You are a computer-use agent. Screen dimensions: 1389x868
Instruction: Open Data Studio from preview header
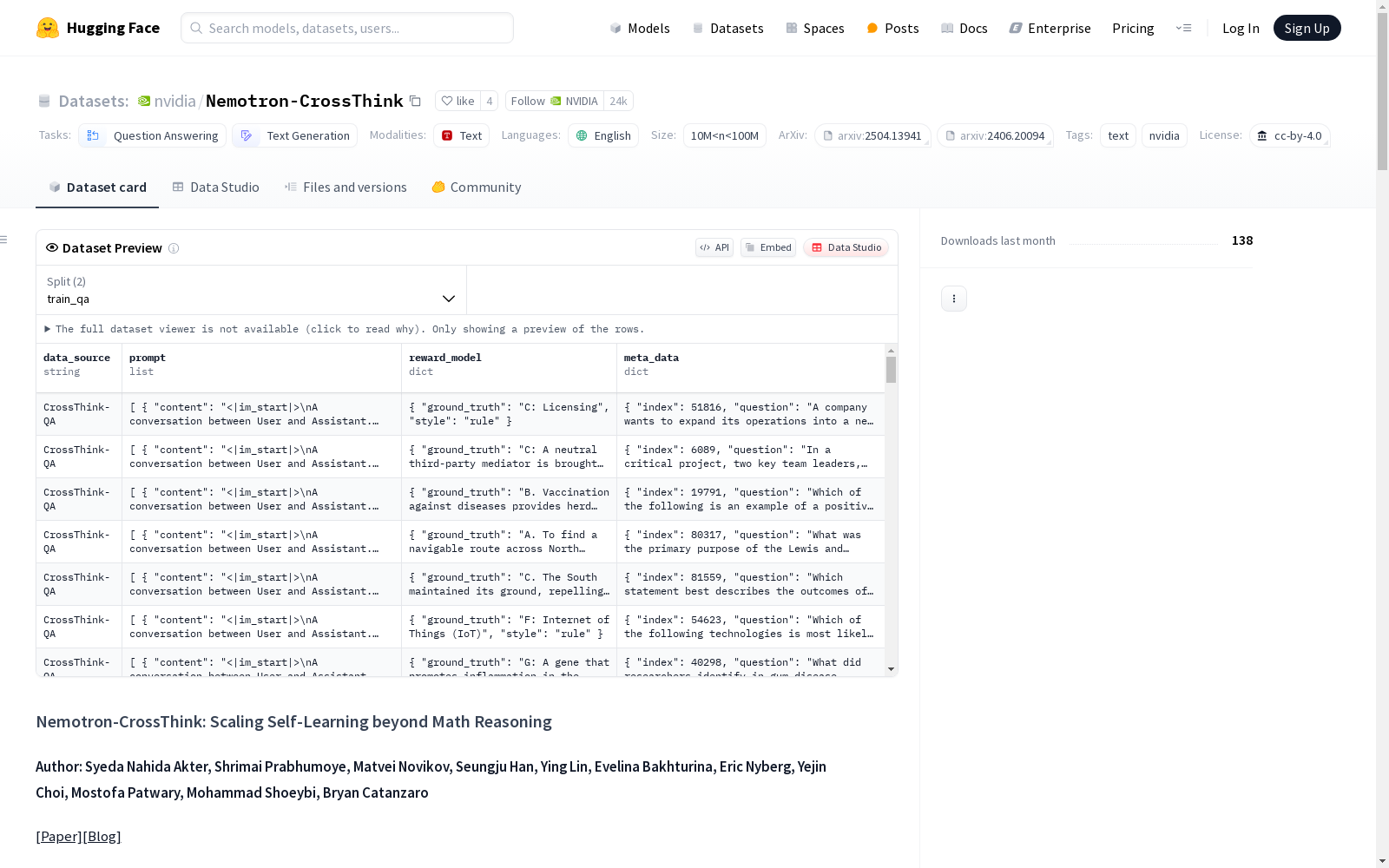846,247
